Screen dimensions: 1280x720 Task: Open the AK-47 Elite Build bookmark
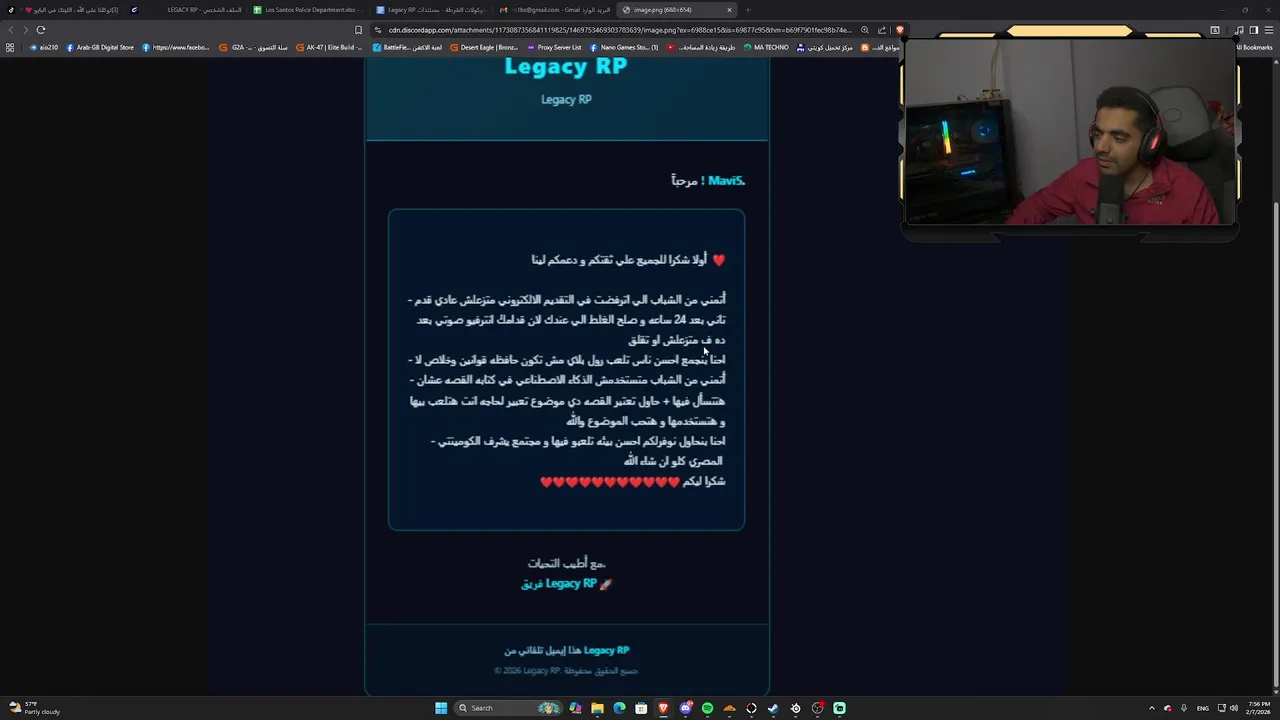point(329,47)
